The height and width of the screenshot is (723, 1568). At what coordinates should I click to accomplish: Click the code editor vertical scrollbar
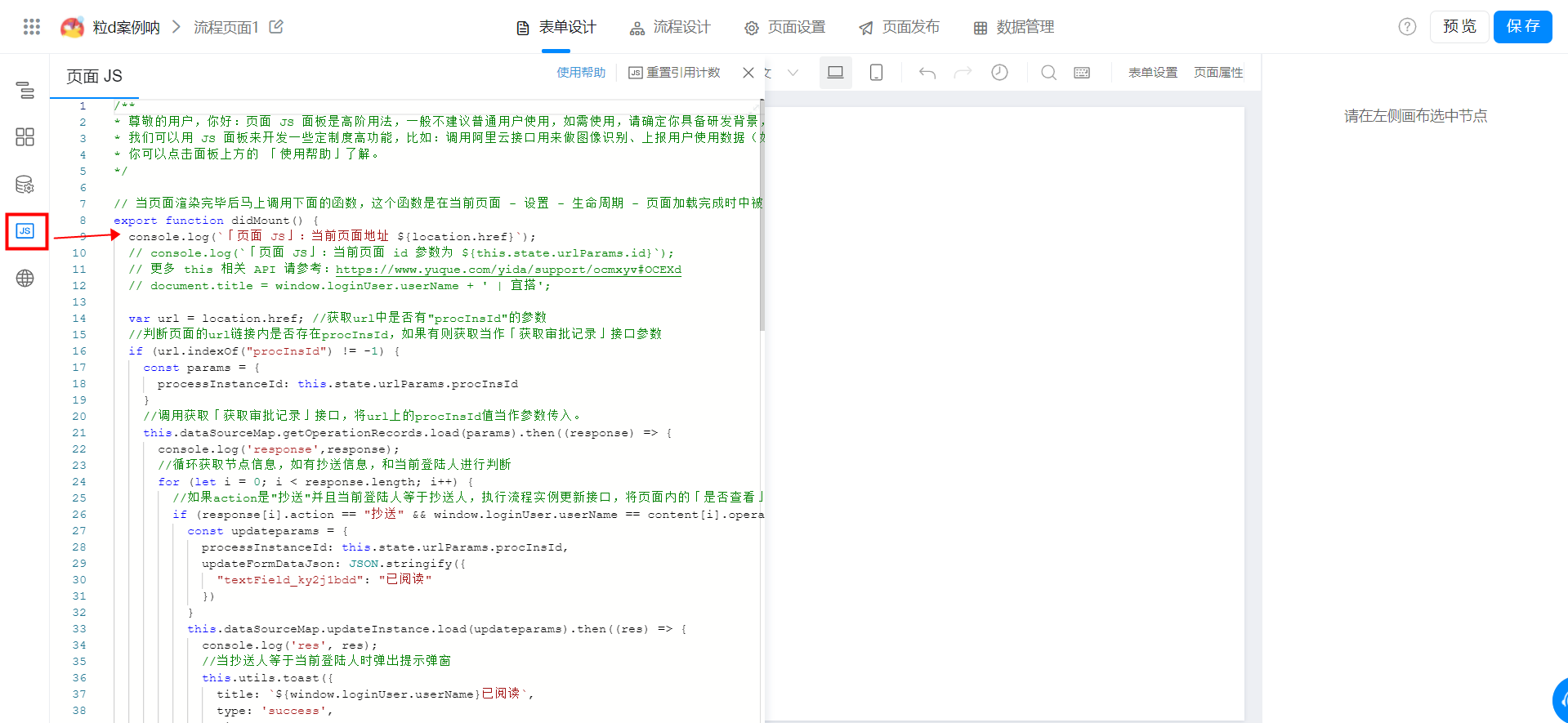click(x=762, y=216)
